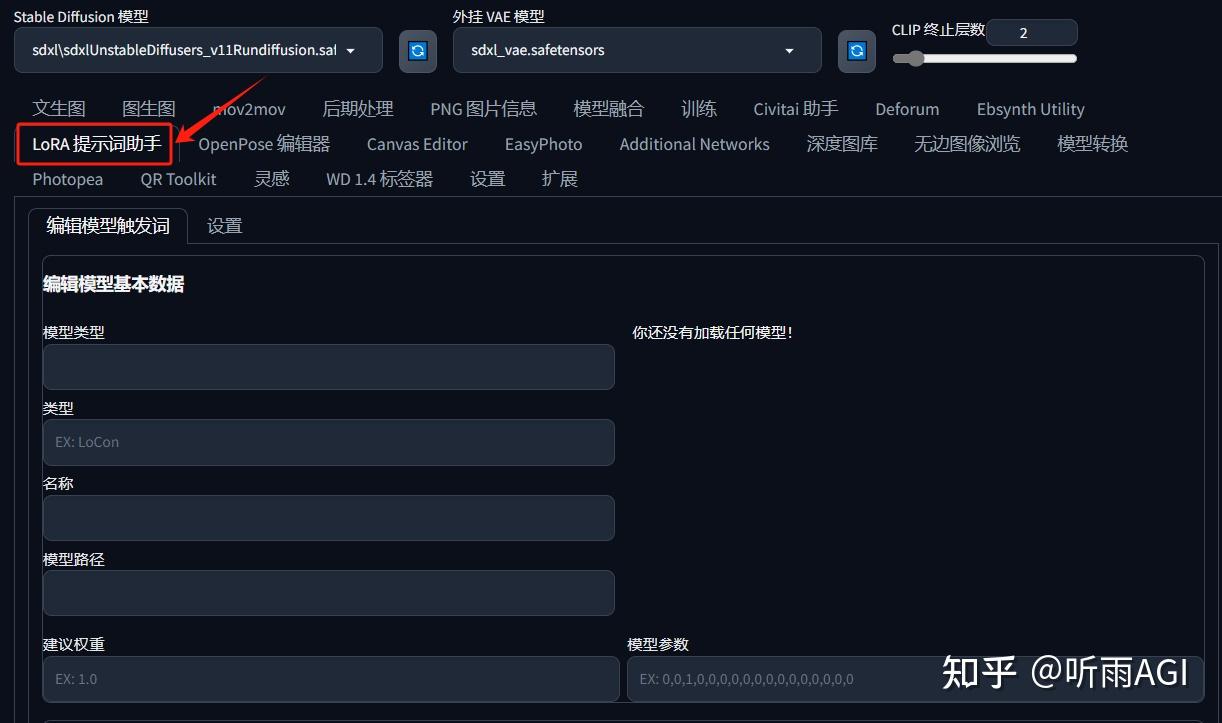Open the PNG 图片信息 tab
The height and width of the screenshot is (723, 1222).
(483, 108)
